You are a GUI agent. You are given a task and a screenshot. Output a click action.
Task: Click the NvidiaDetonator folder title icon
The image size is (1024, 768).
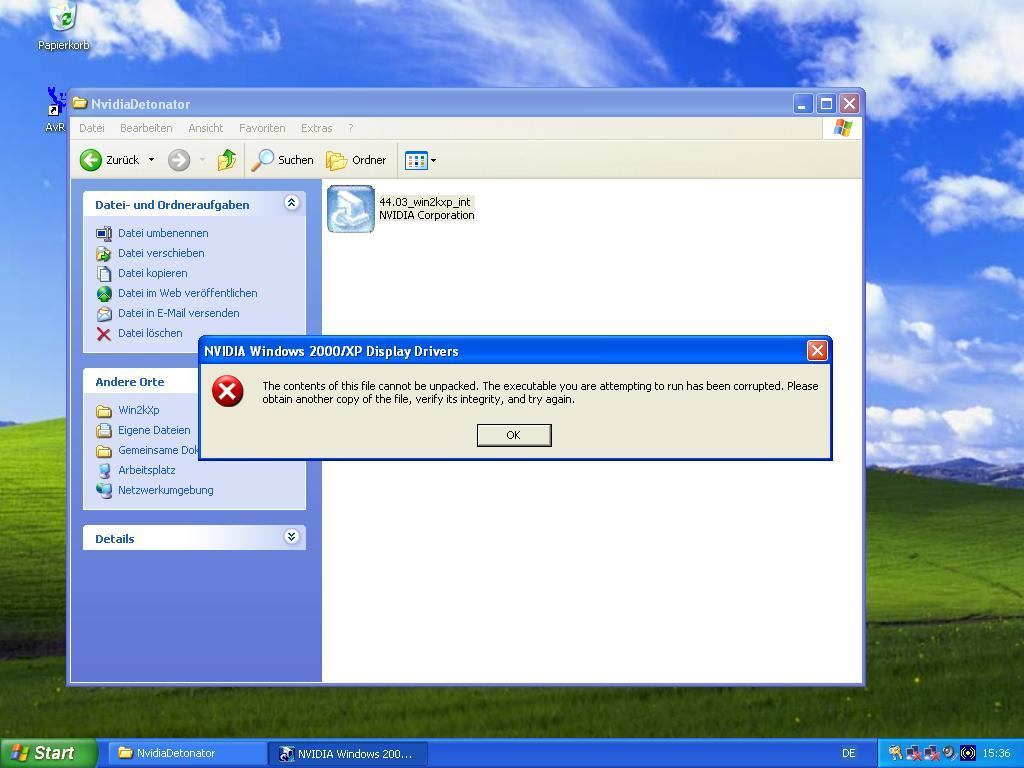(80, 103)
